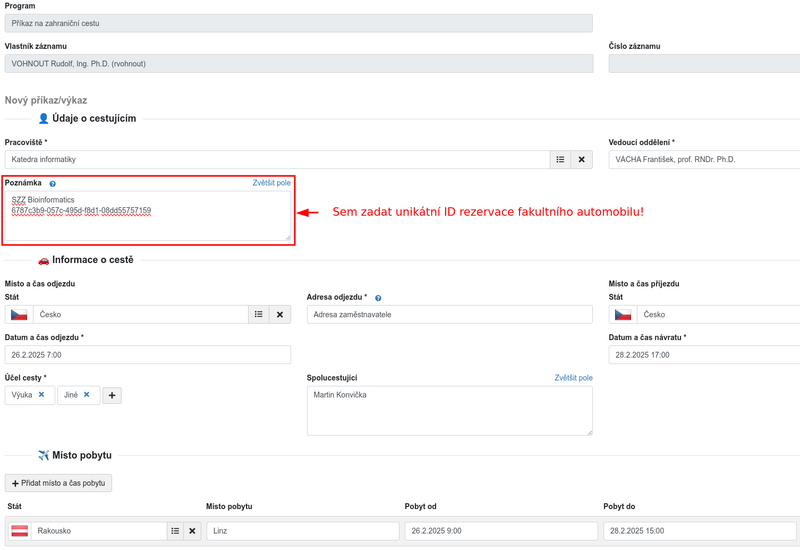The width and height of the screenshot is (800, 550).
Task: Clear departure Stát Česko with X icon
Action: 280,314
